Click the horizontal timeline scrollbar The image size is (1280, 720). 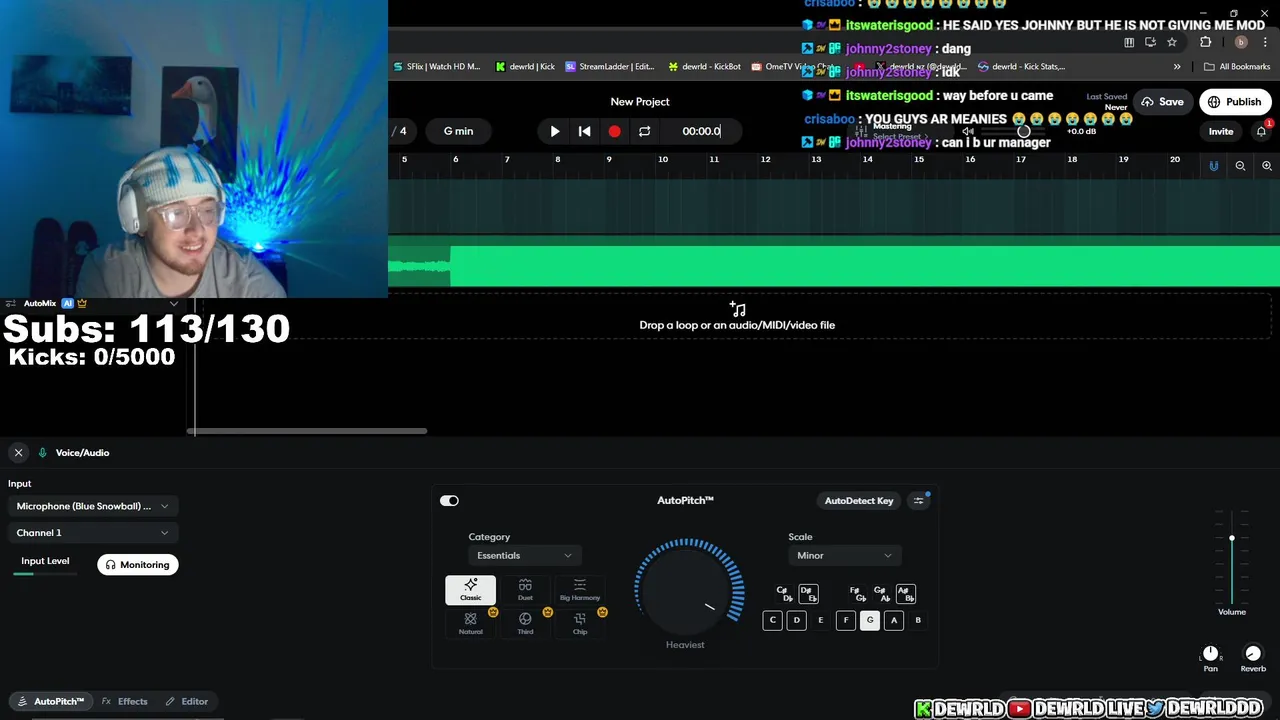(307, 431)
